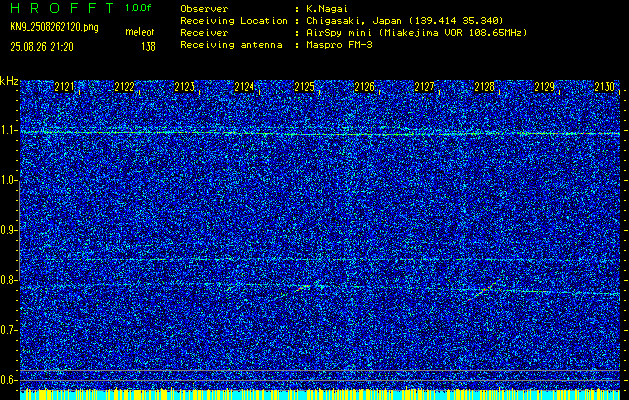Screen dimensions: 629x400
Task: Click the 2130 time marker
Action: 605,87
